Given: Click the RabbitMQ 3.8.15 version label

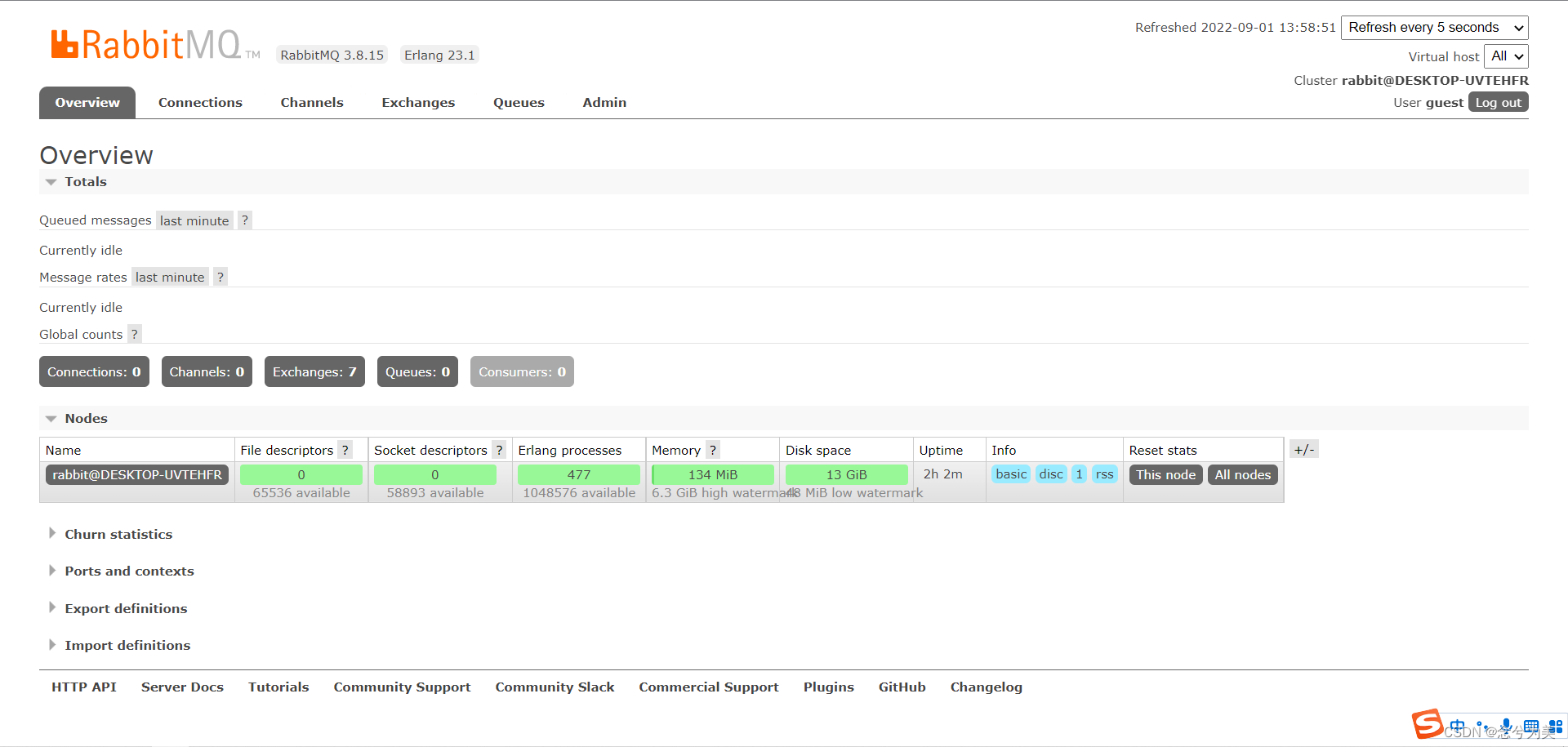Looking at the screenshot, I should (x=332, y=56).
